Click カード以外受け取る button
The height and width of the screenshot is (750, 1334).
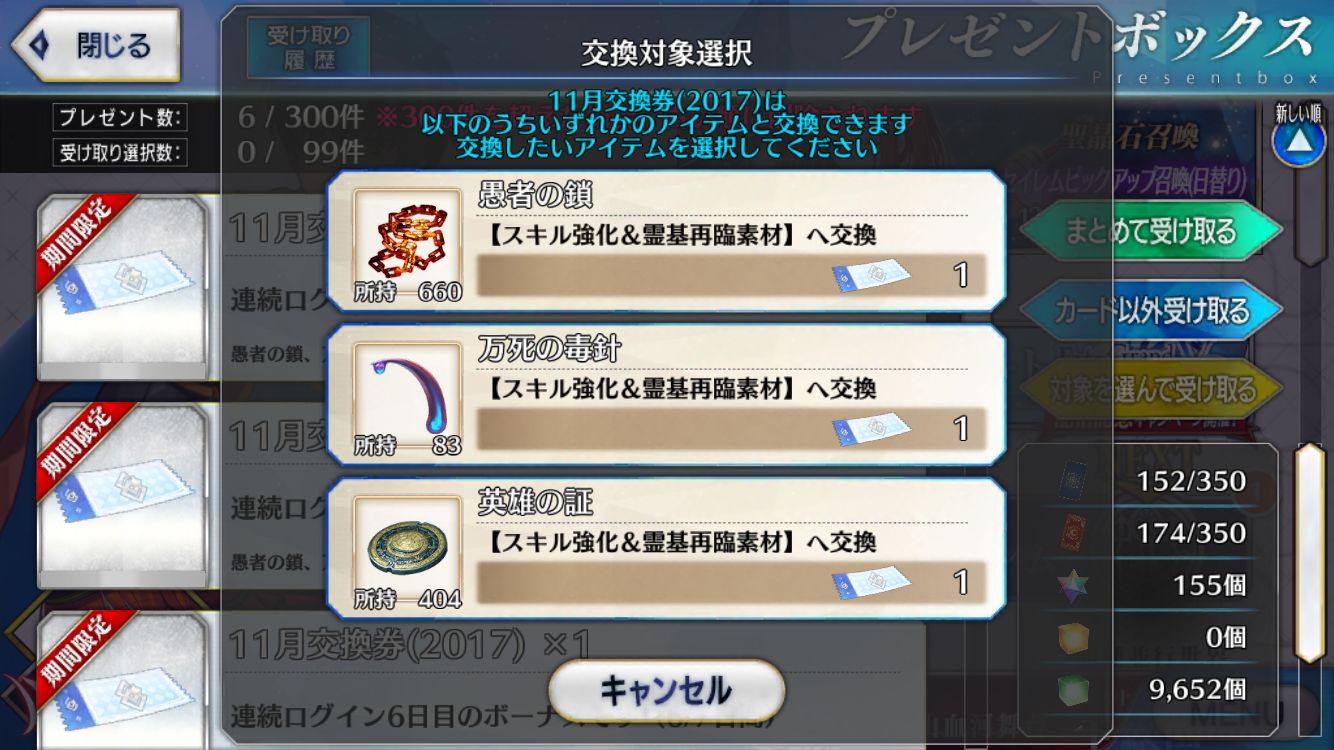(x=1151, y=311)
